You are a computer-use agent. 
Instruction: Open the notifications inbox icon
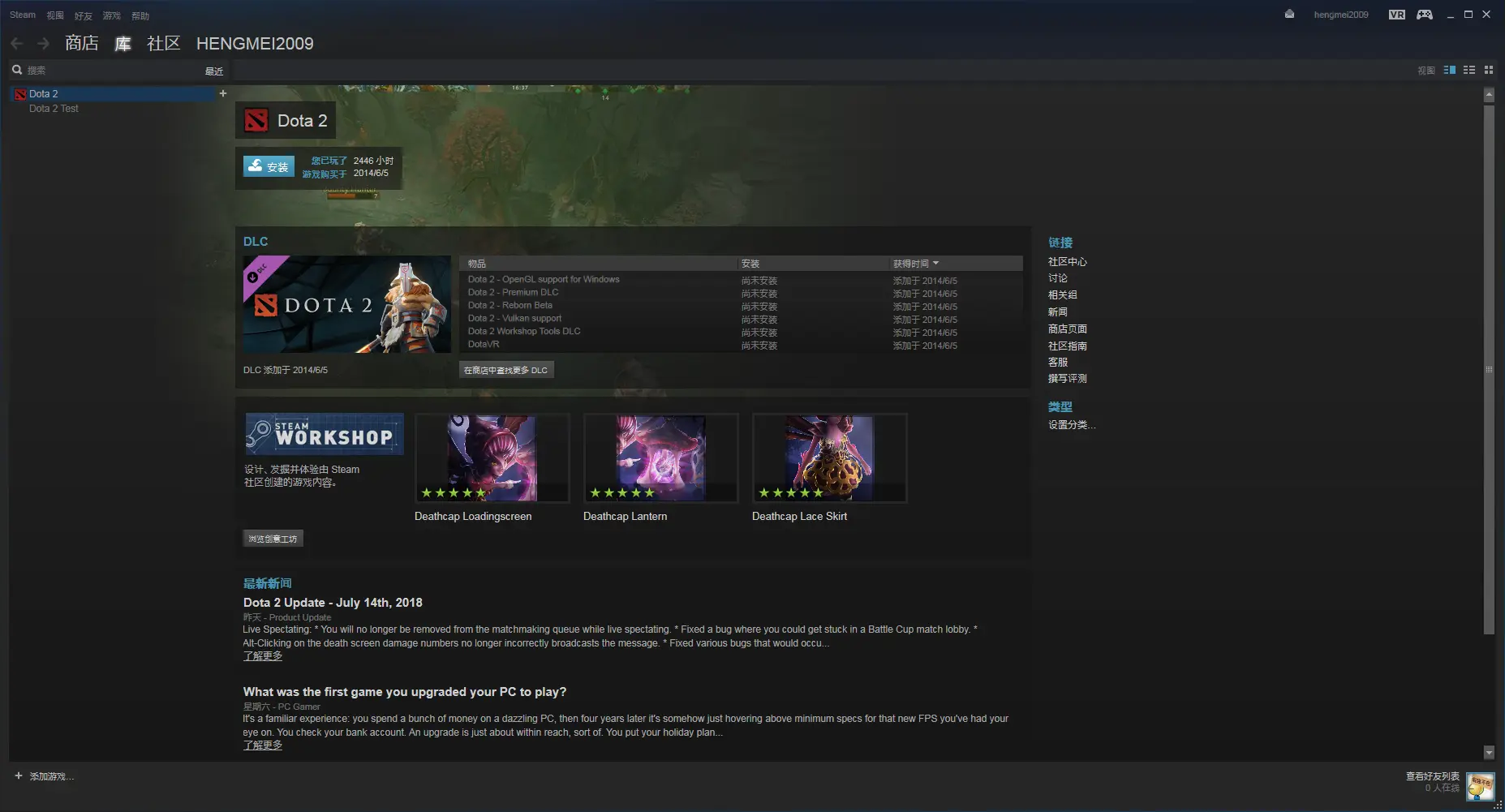(x=1289, y=15)
